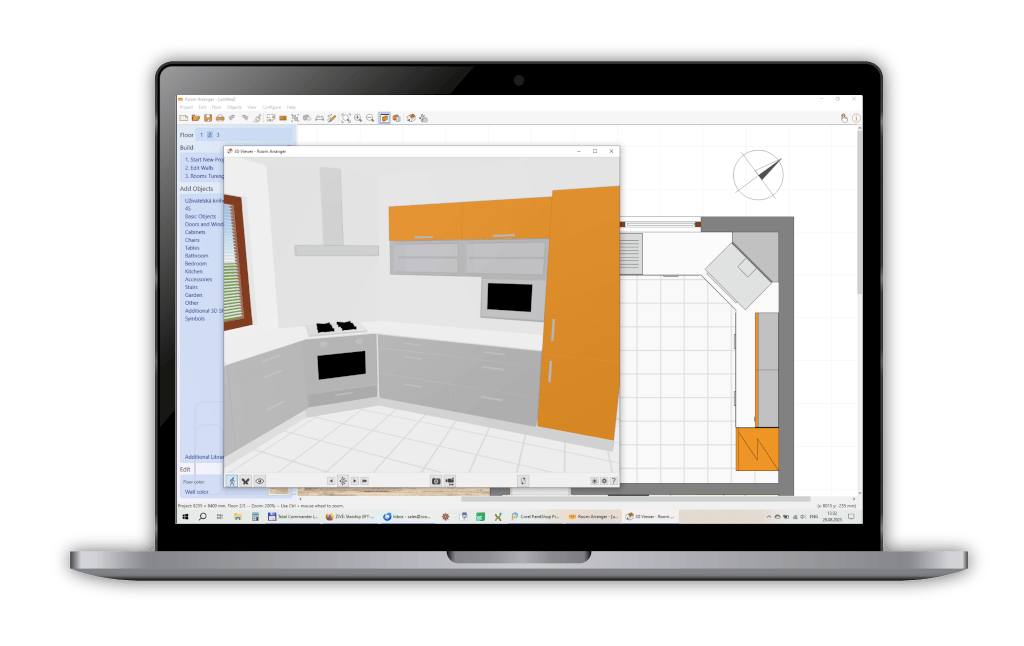
Task: Click the Print icon in the toolbar
Action: [x=220, y=118]
